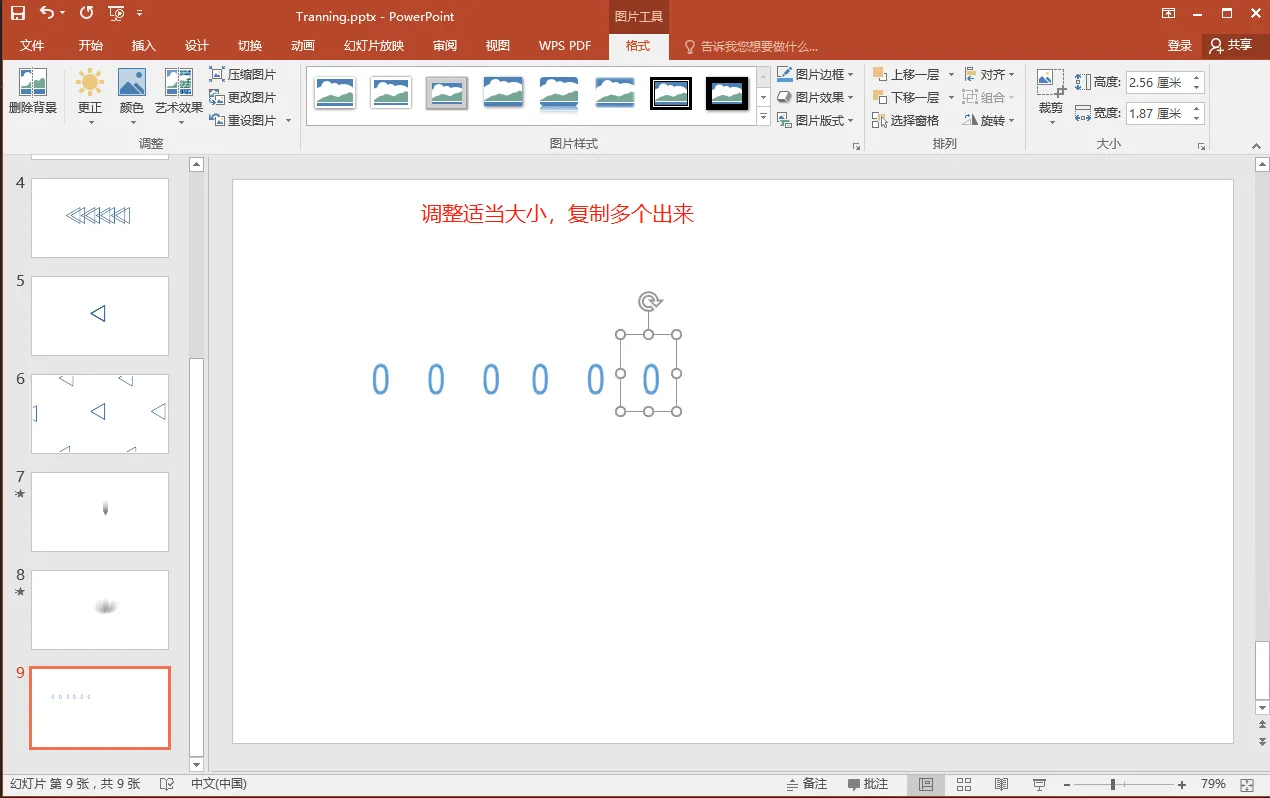Viewport: 1270px width, 798px height.
Task: Select slide 6 thumbnail
Action: click(100, 413)
